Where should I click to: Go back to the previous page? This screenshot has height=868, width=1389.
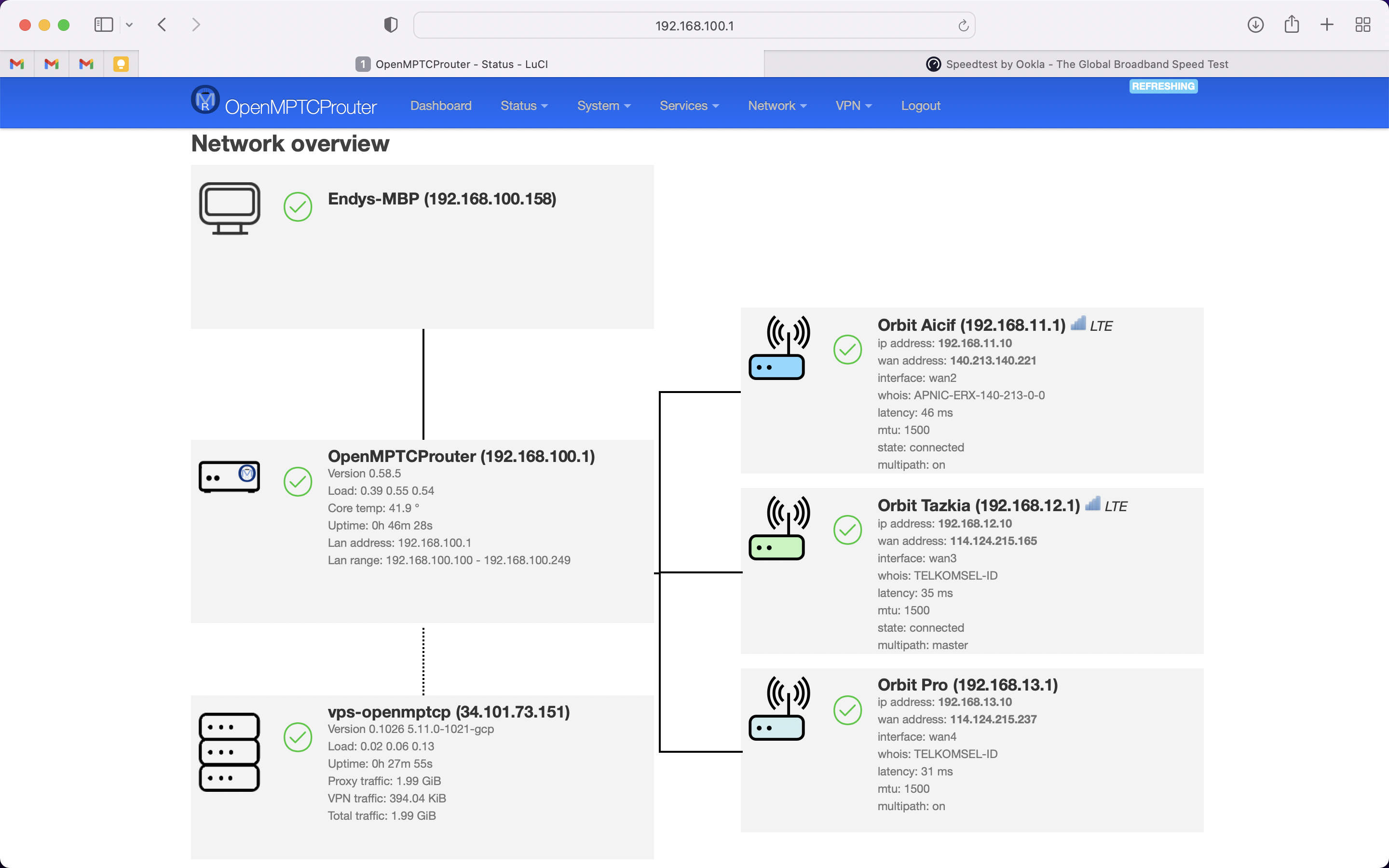click(162, 25)
